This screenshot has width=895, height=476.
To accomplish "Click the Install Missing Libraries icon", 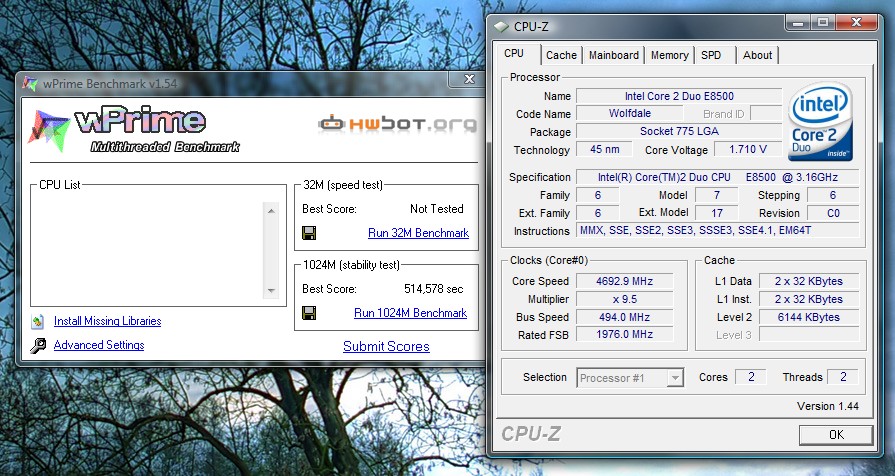I will (38, 321).
